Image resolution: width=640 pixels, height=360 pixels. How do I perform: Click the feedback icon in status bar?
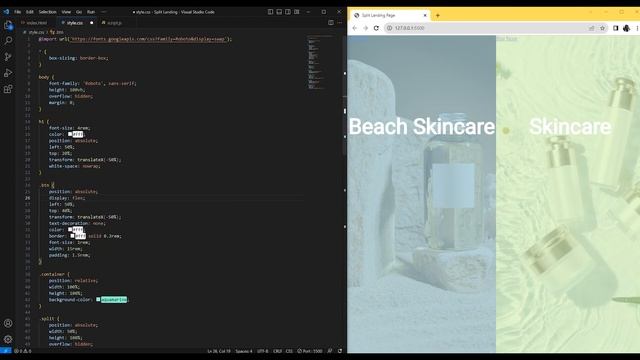click(x=330, y=351)
